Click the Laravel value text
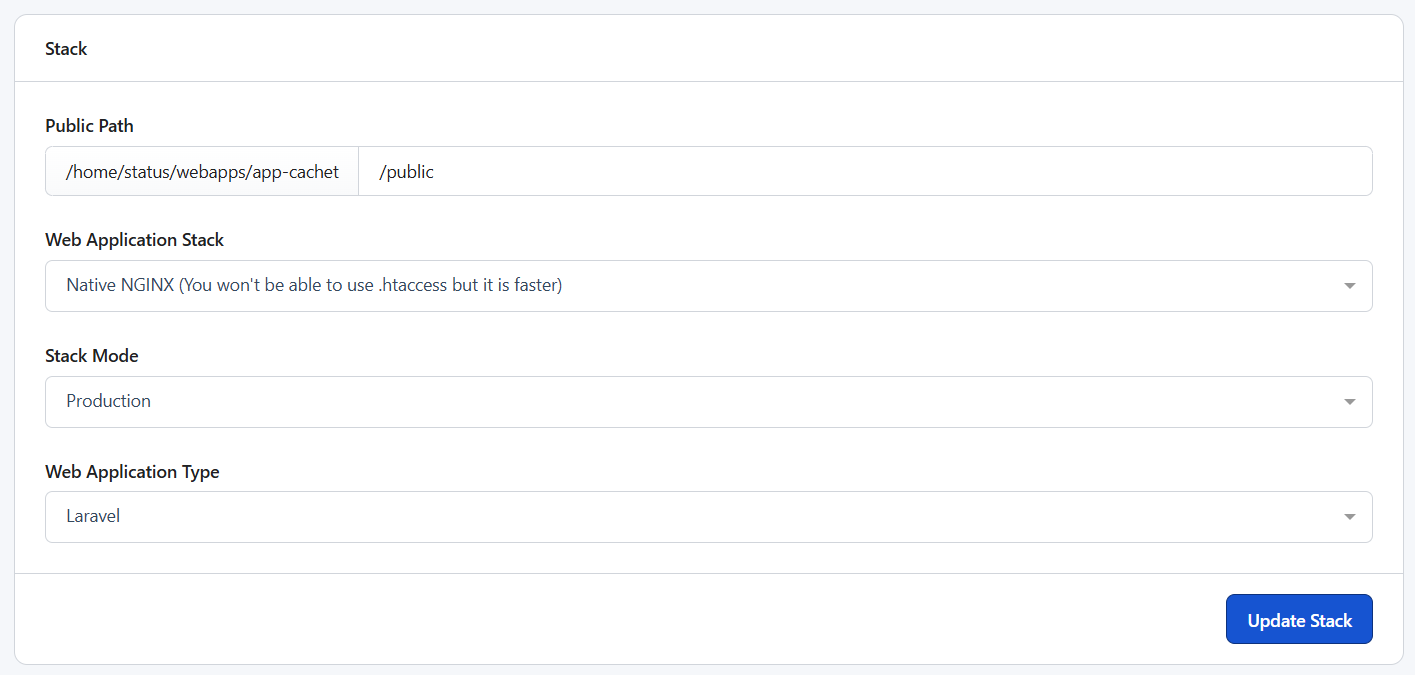The height and width of the screenshot is (675, 1415). coord(93,517)
